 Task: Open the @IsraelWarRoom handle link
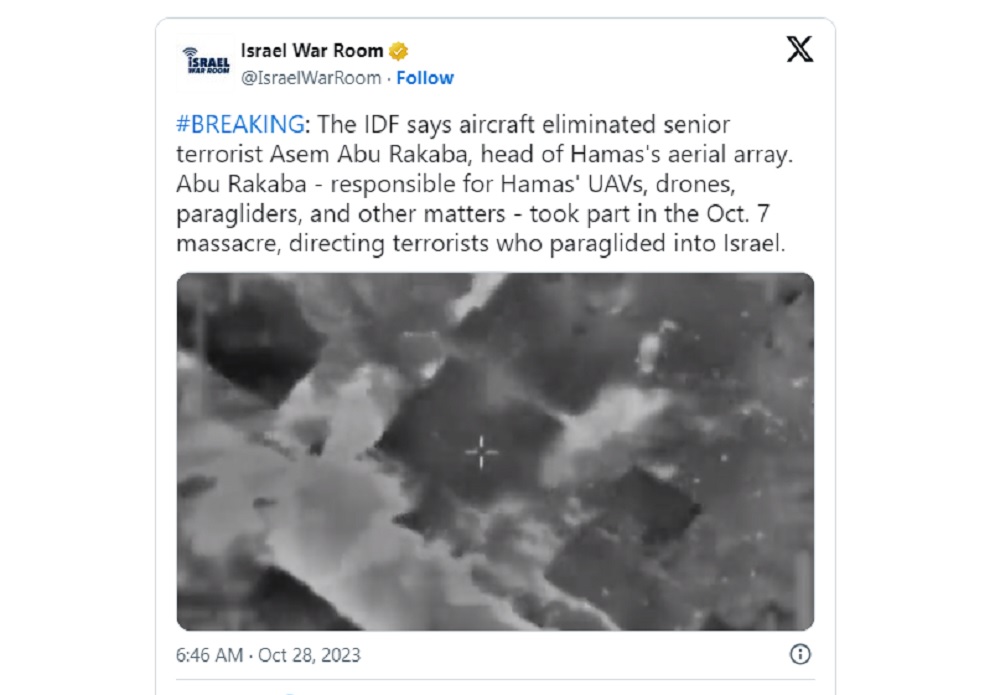tap(311, 78)
